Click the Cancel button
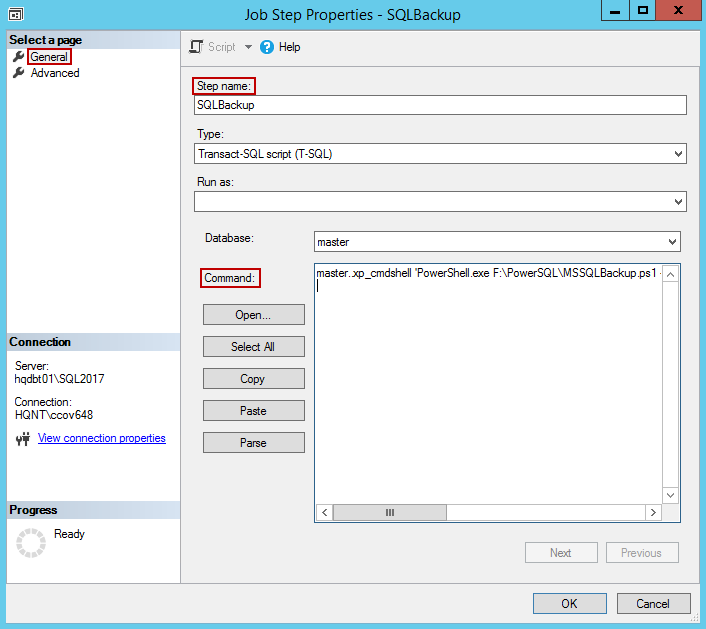The width and height of the screenshot is (706, 629). (x=653, y=603)
